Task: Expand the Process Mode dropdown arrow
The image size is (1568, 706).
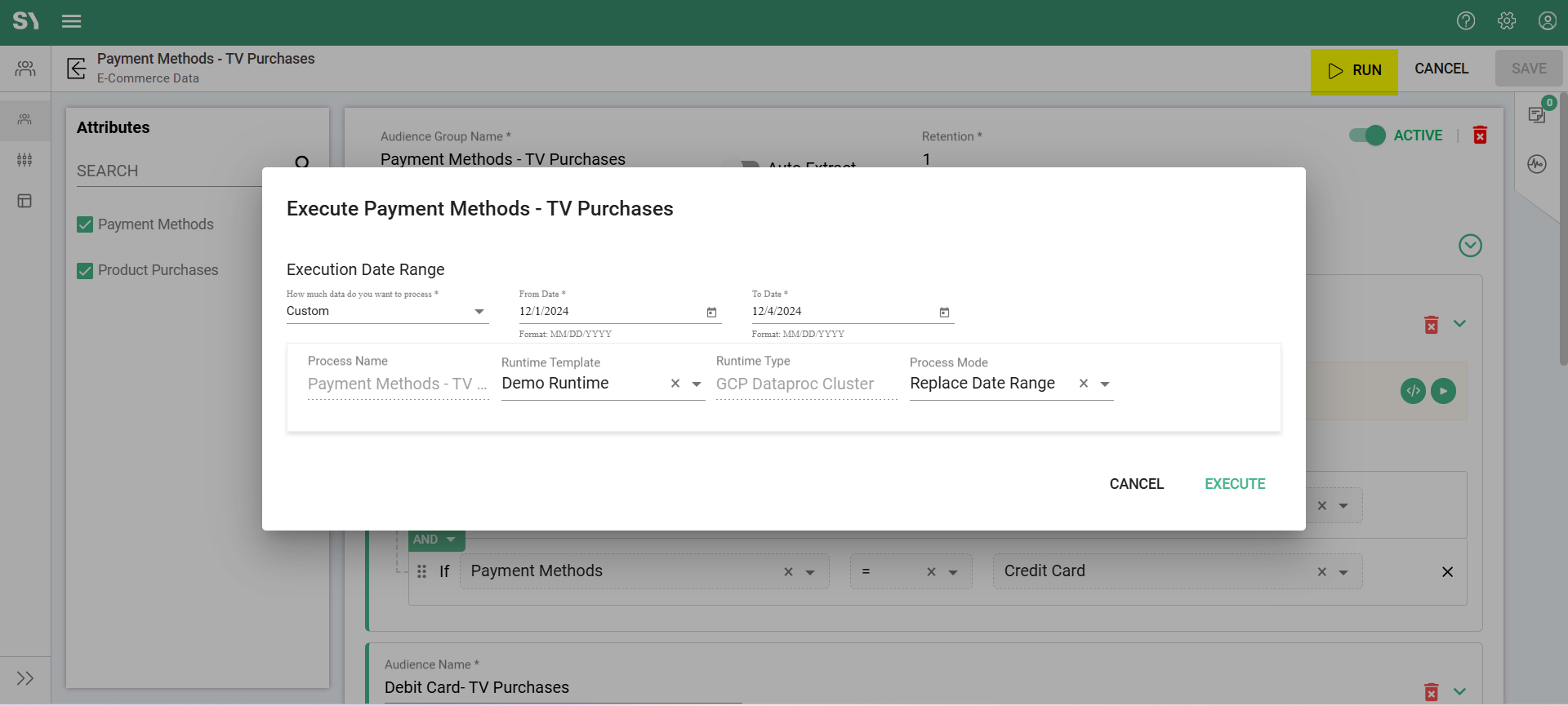Action: pos(1105,384)
